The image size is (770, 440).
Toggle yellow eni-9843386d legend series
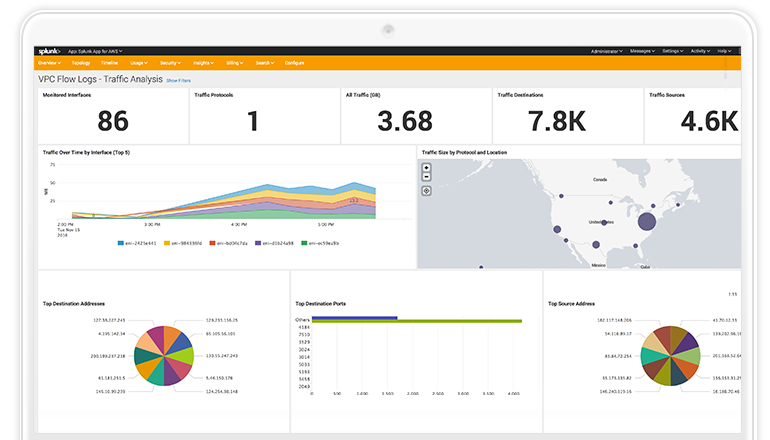tap(183, 243)
